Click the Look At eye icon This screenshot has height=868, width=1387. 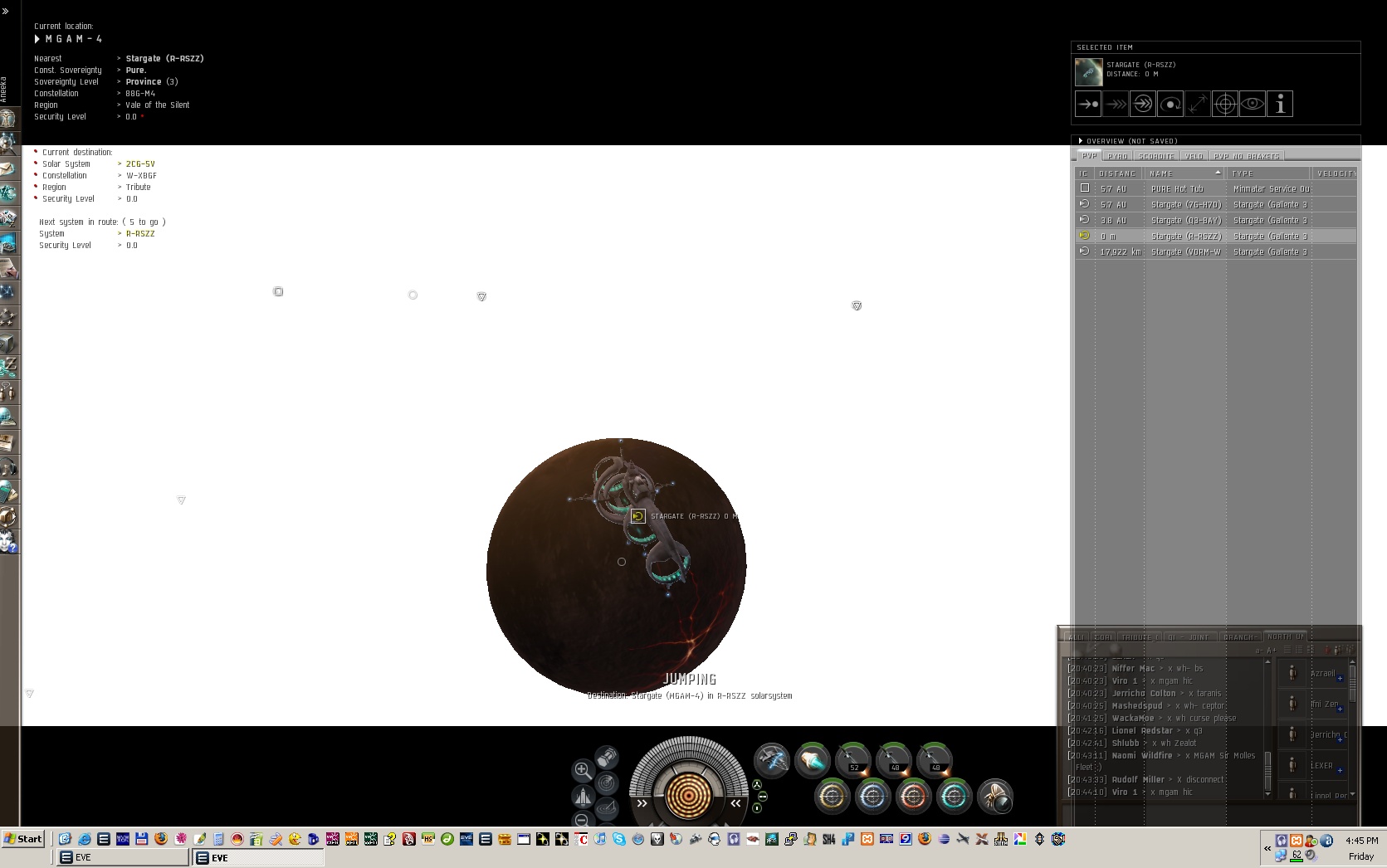[x=1253, y=105]
